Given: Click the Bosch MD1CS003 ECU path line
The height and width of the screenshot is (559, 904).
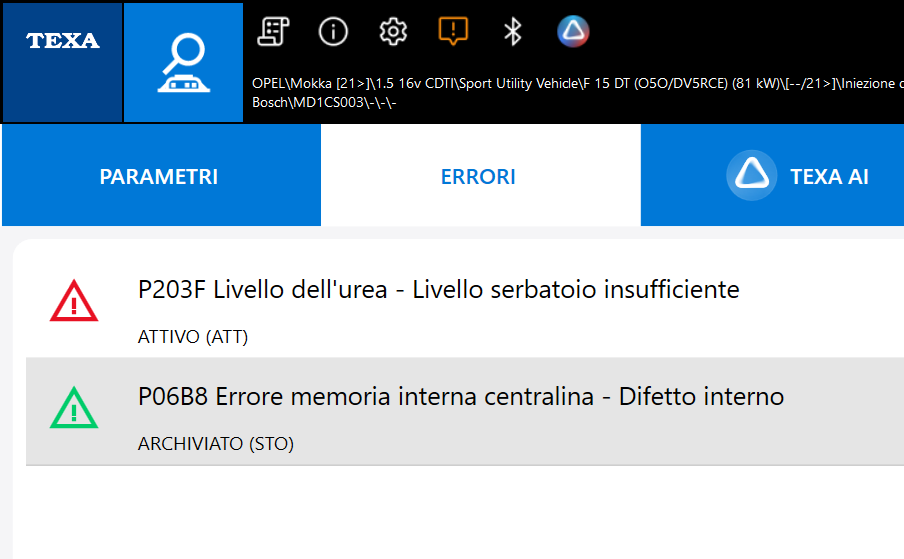Looking at the screenshot, I should point(325,103).
